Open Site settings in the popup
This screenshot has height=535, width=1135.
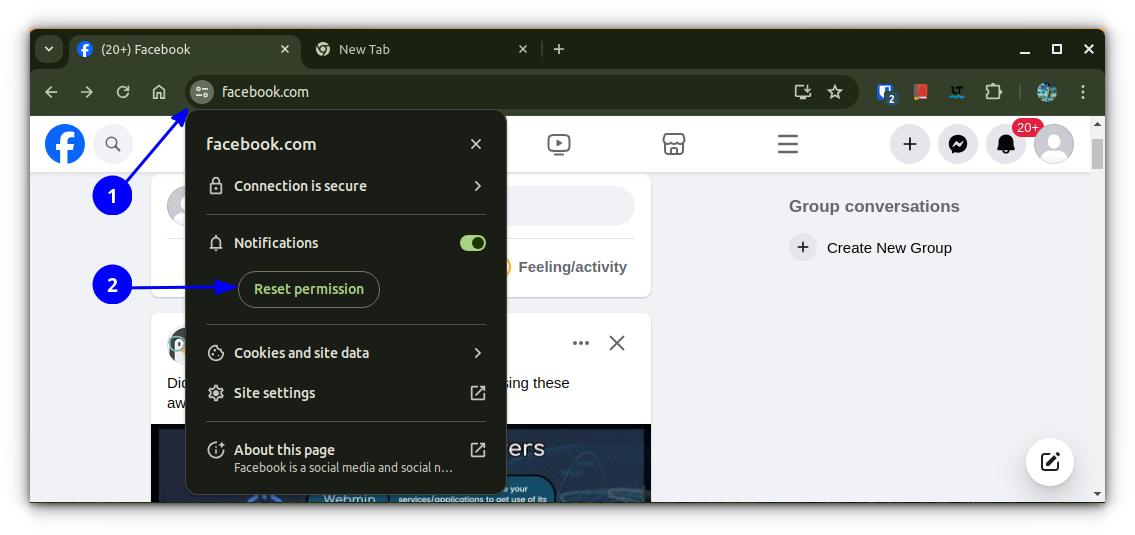pyautogui.click(x=346, y=393)
